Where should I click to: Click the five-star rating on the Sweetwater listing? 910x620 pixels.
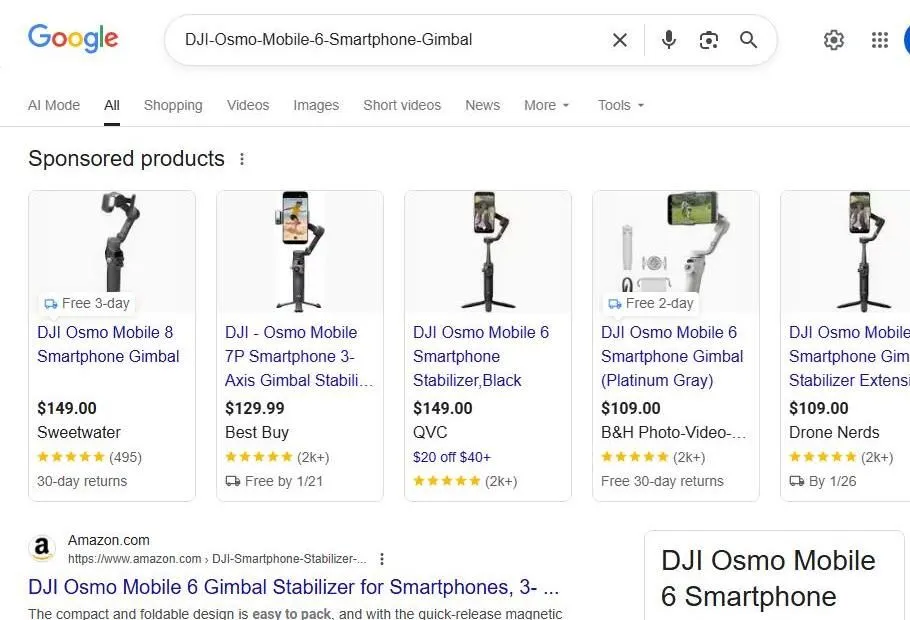72,457
